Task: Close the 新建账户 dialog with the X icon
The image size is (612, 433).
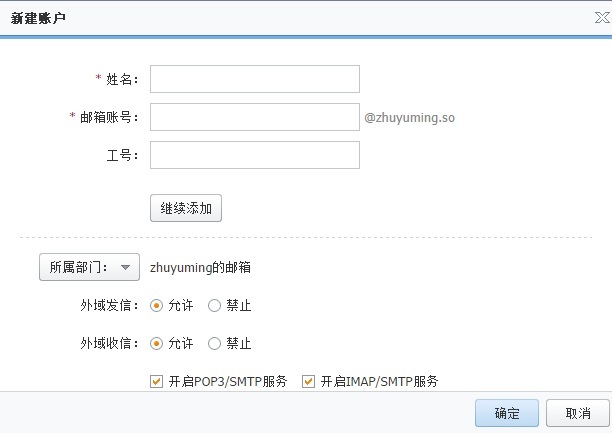Action: click(598, 18)
